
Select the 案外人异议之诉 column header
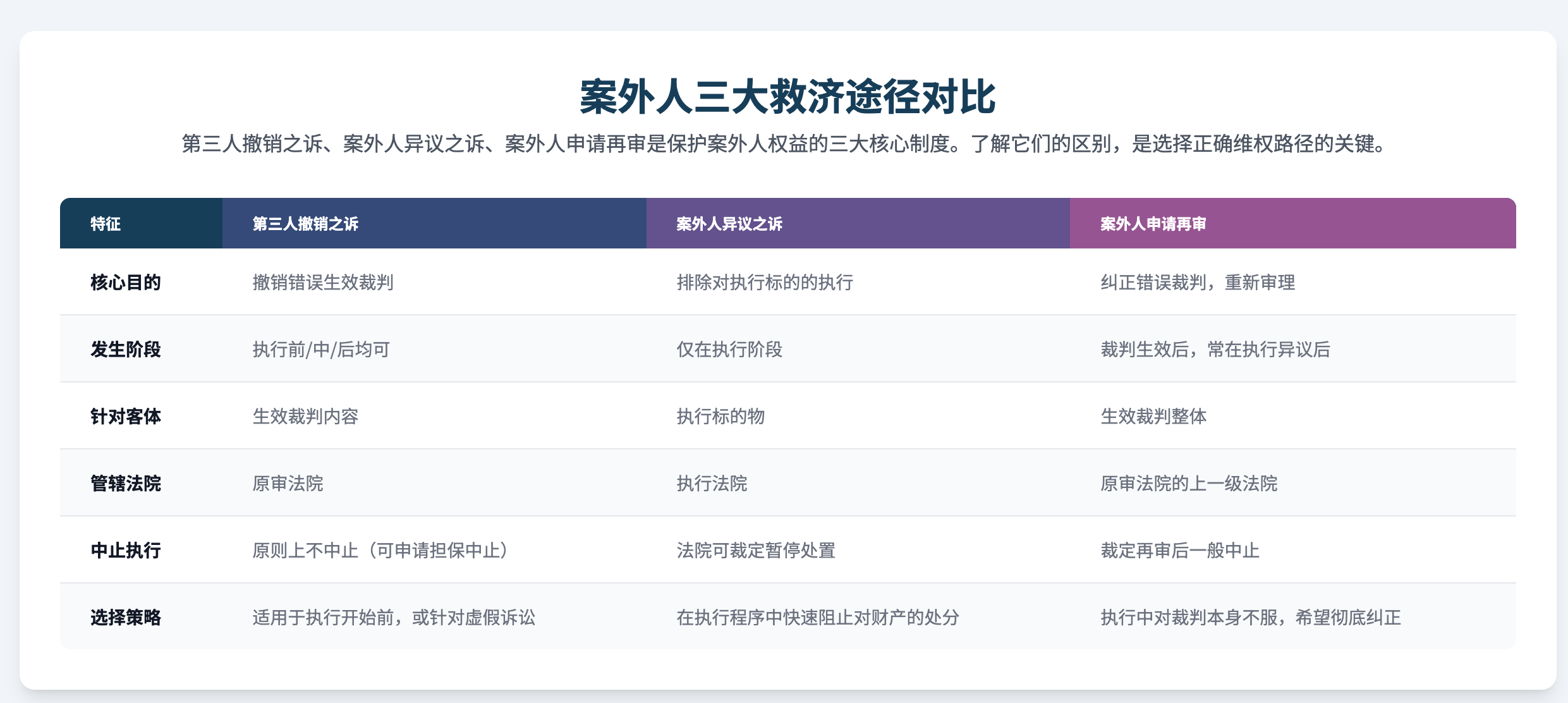click(x=858, y=223)
